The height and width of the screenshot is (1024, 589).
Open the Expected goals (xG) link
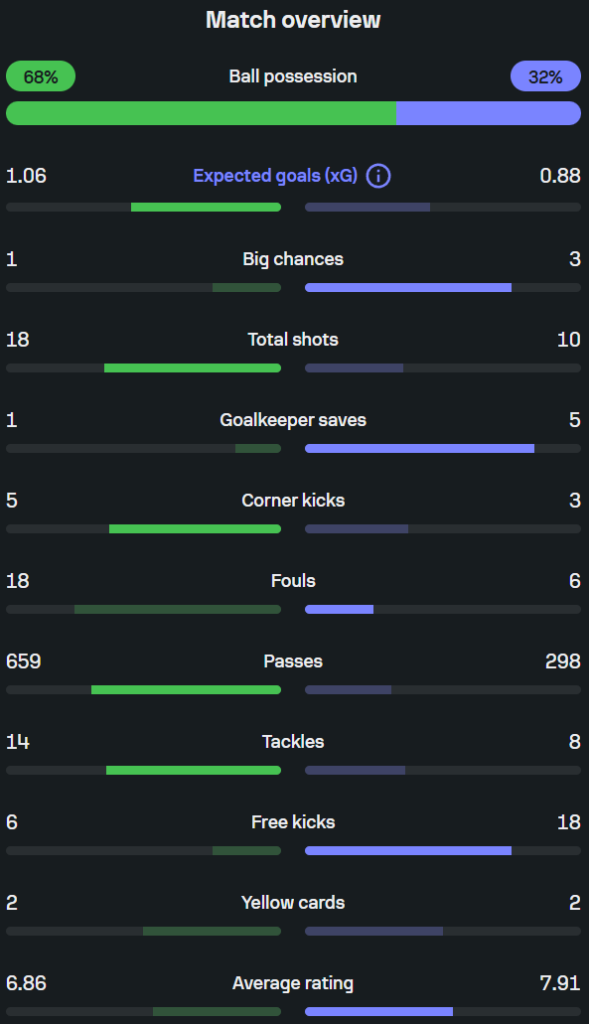coord(276,176)
